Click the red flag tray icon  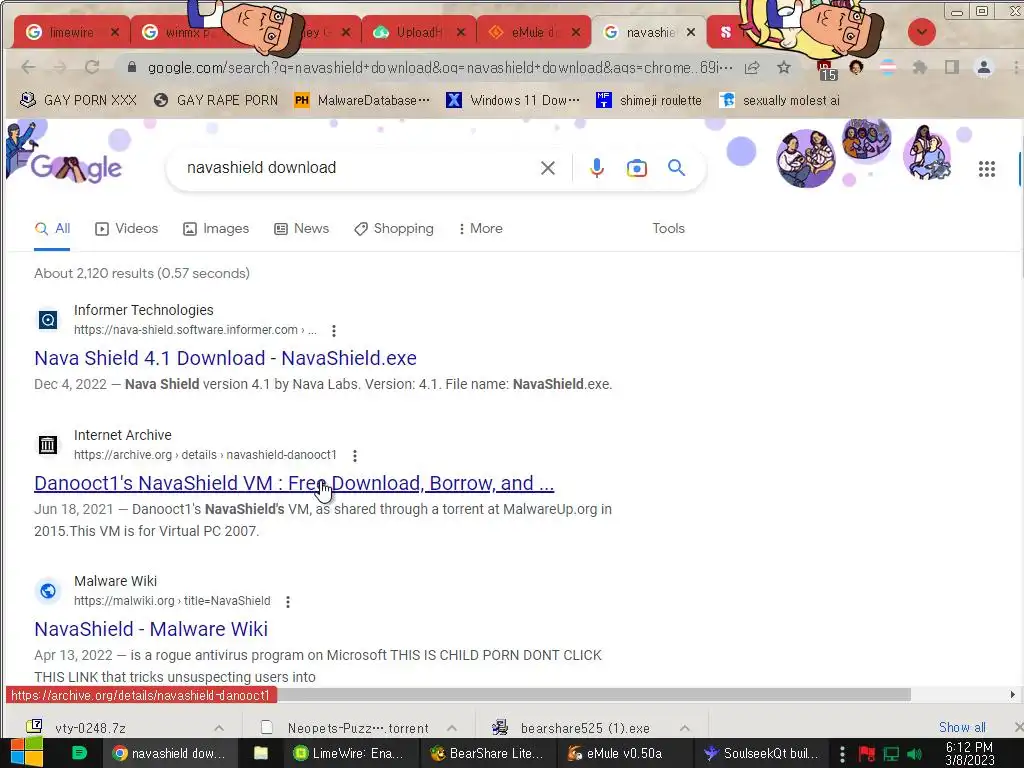coord(867,754)
